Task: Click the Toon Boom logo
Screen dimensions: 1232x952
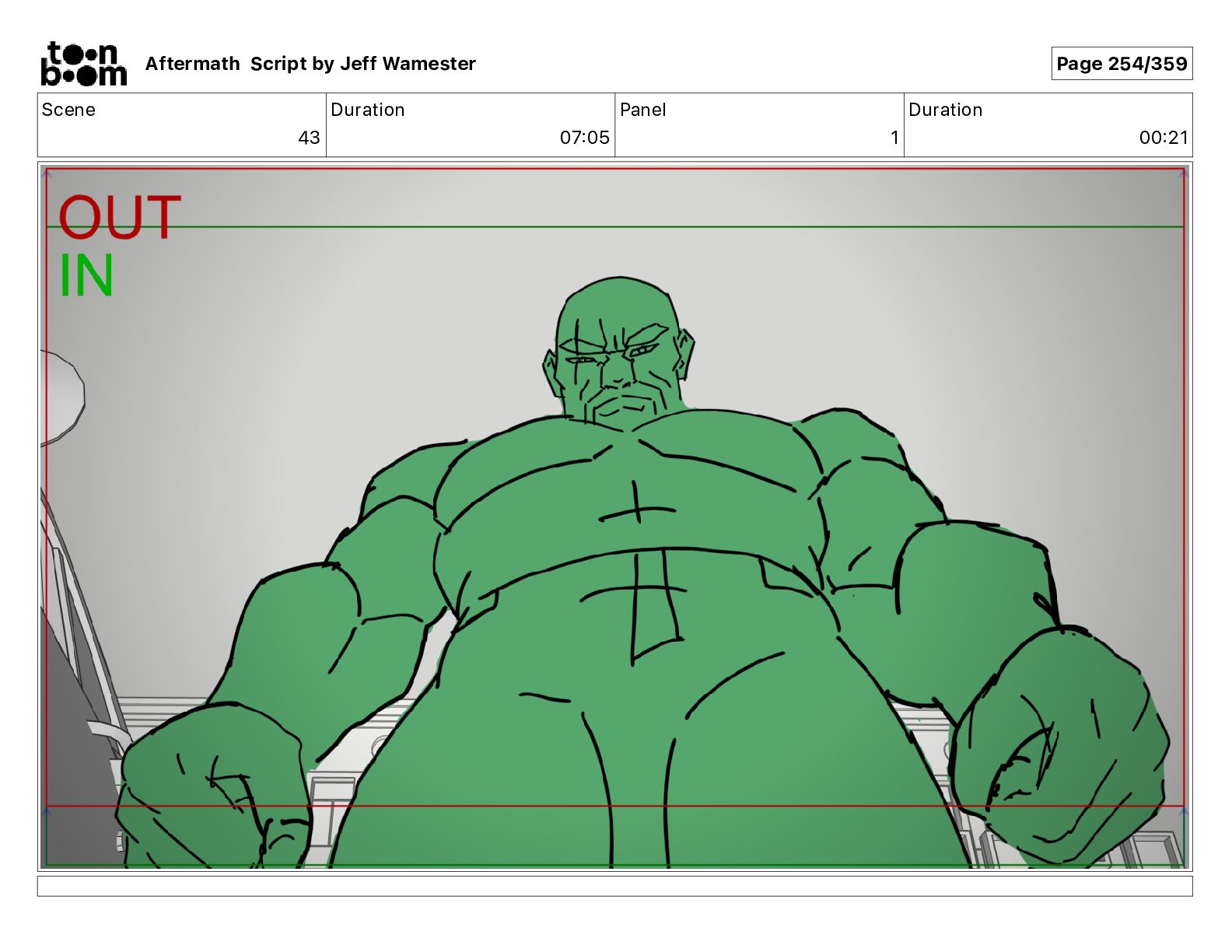Action: coord(83,63)
